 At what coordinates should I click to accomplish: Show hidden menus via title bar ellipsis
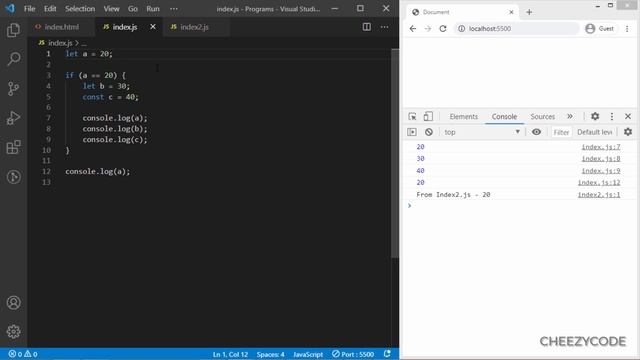click(x=173, y=9)
